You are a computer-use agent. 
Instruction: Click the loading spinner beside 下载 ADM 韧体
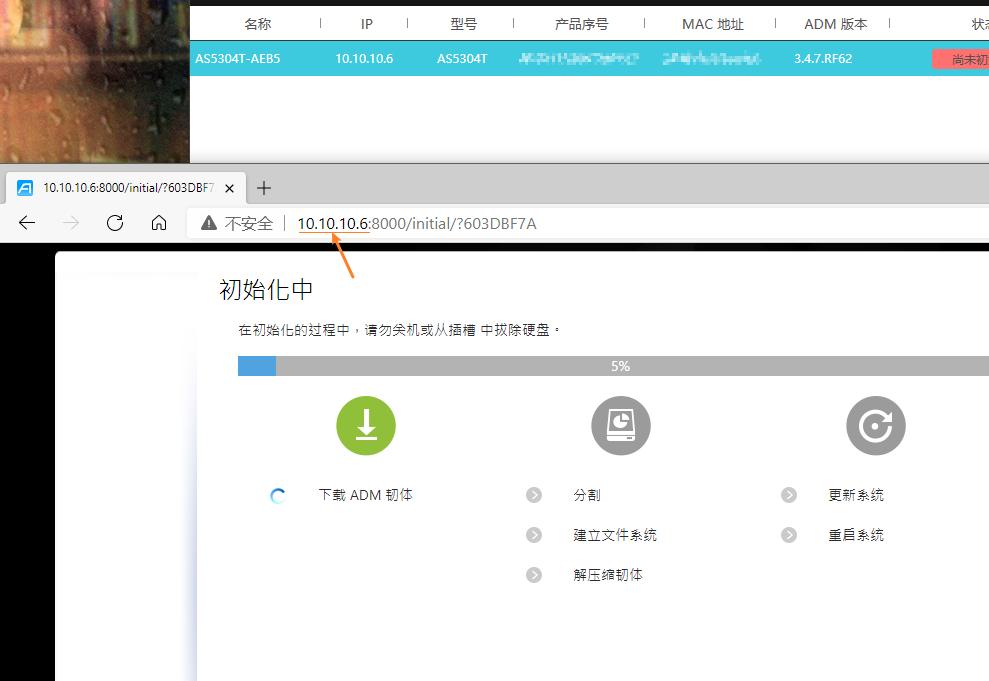click(x=277, y=494)
